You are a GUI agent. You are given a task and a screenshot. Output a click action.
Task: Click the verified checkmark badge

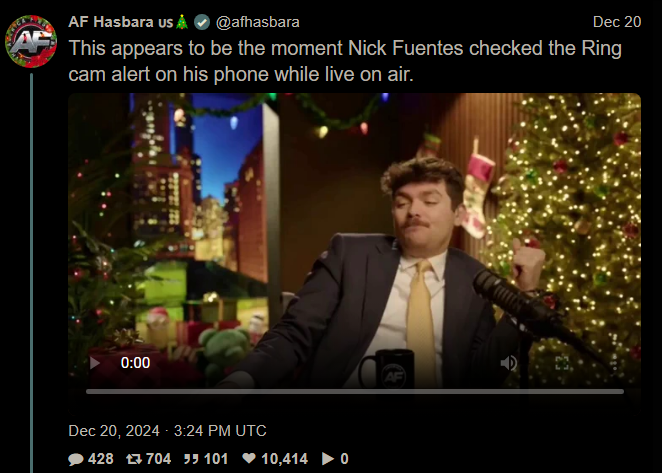click(x=202, y=22)
